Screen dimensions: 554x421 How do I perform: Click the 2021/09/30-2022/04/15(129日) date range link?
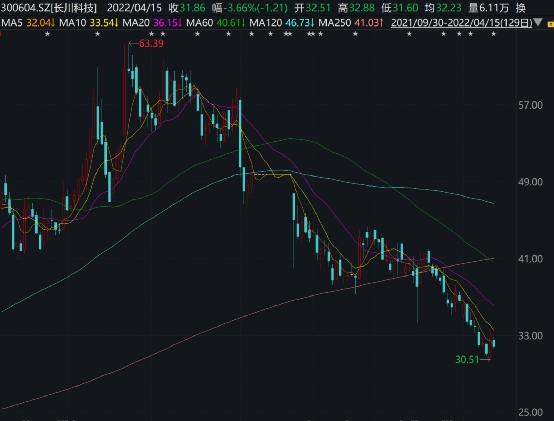[461, 23]
